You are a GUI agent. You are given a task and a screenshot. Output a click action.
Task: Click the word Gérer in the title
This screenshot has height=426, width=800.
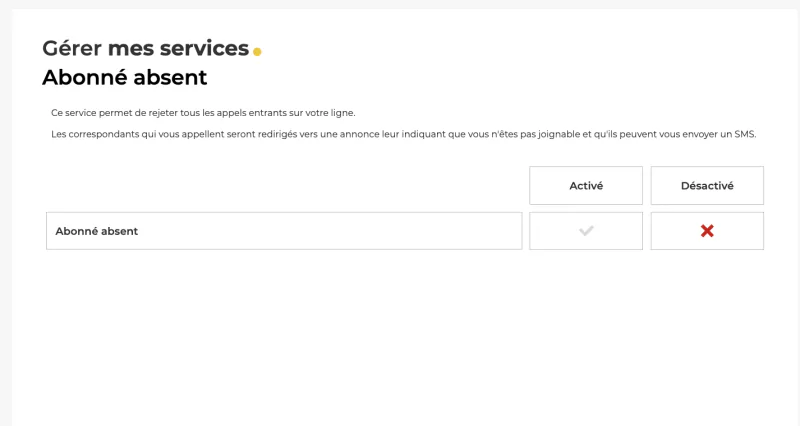click(72, 48)
